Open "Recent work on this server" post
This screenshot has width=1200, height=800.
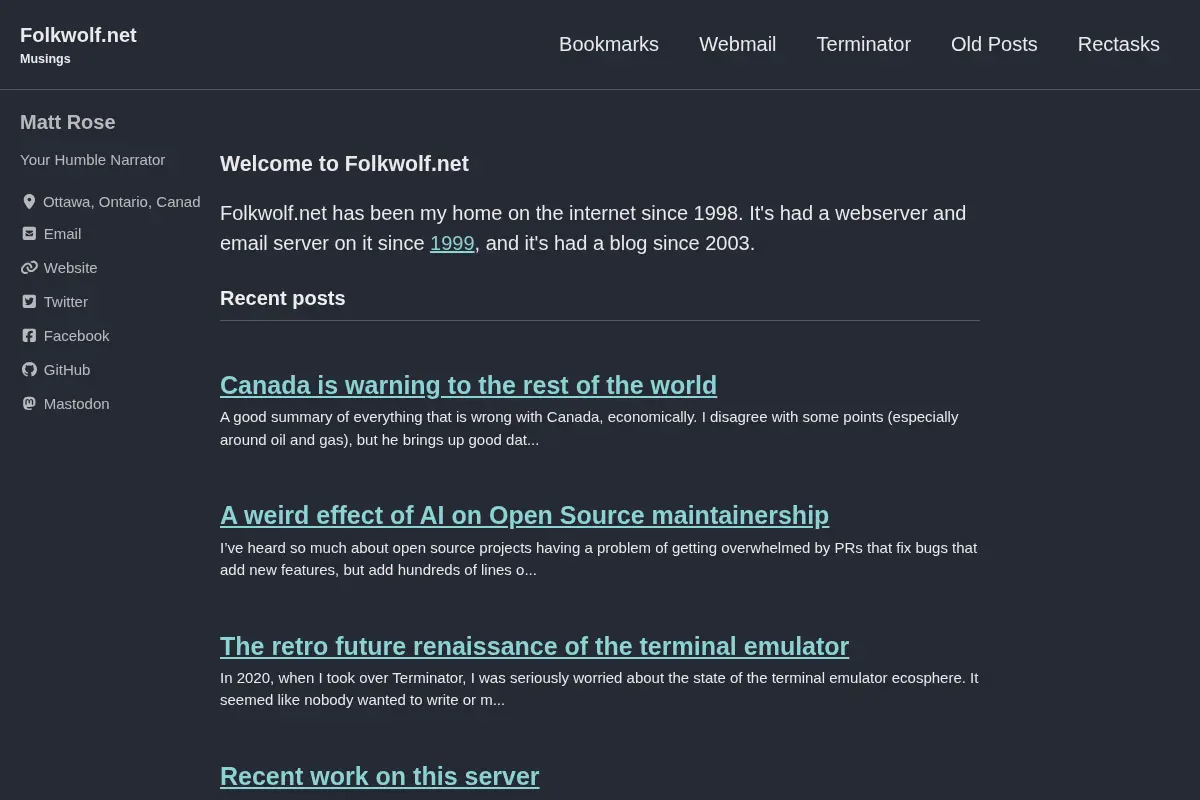coord(379,776)
